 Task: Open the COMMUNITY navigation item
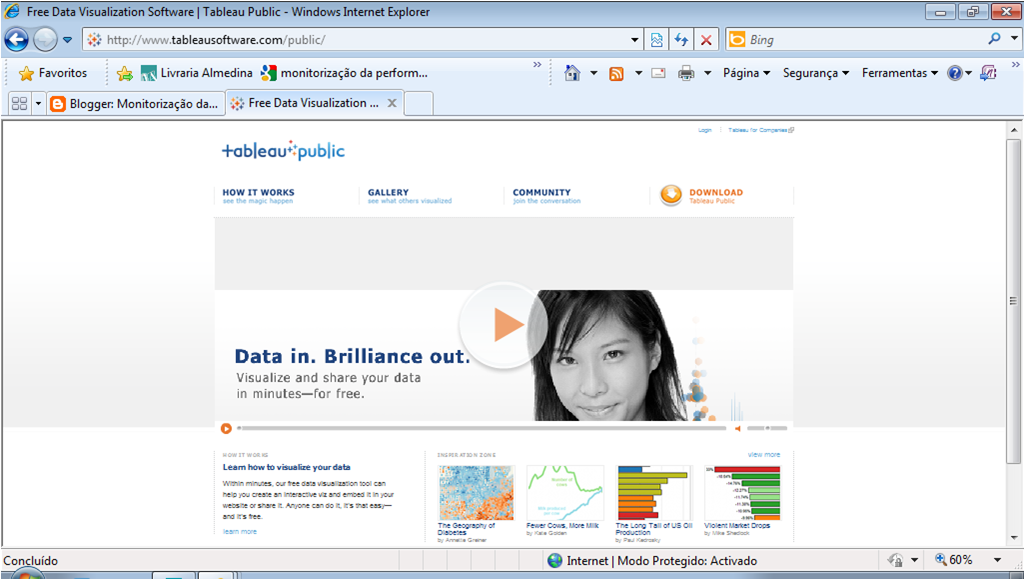click(546, 196)
